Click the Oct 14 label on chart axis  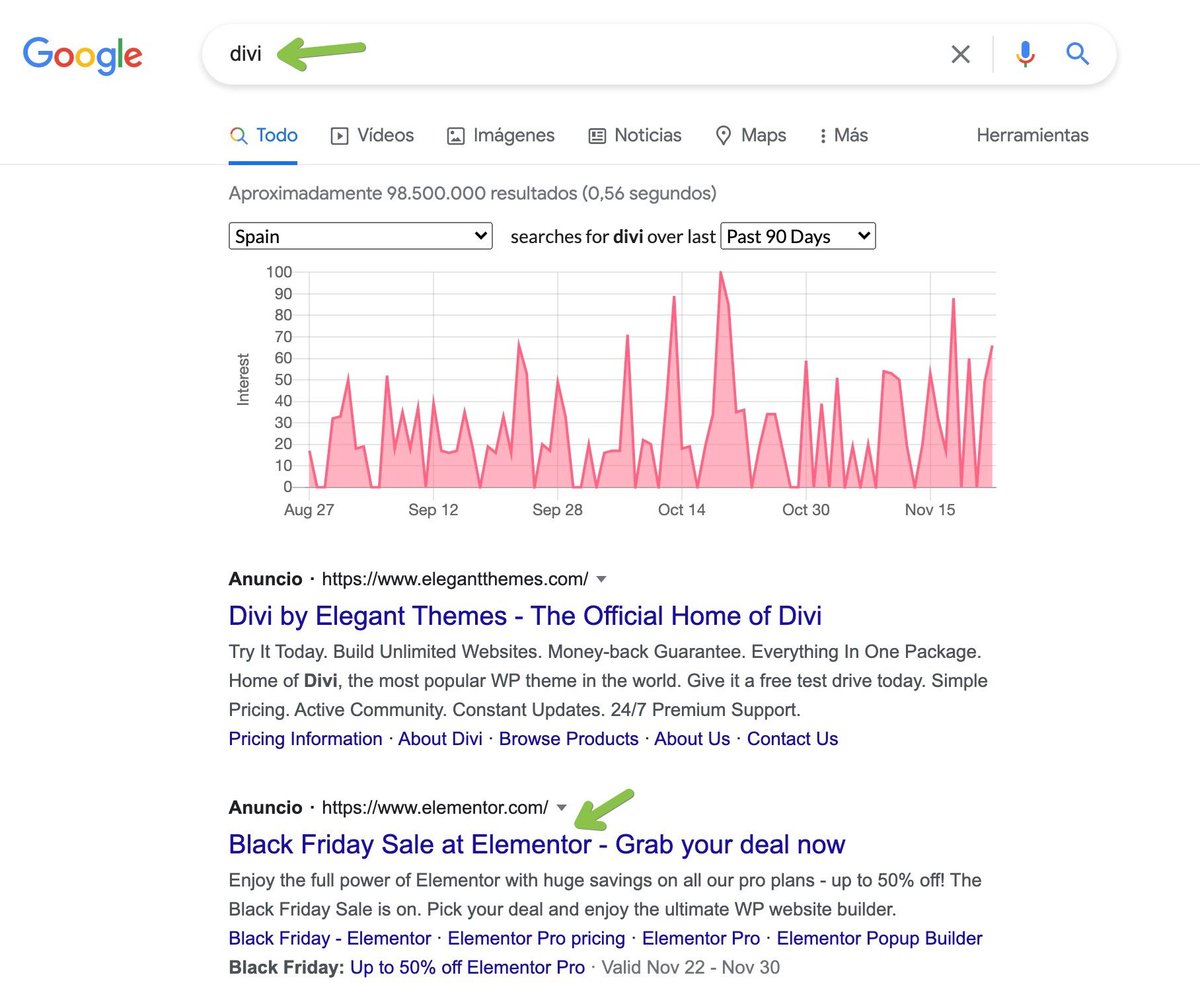tap(681, 510)
